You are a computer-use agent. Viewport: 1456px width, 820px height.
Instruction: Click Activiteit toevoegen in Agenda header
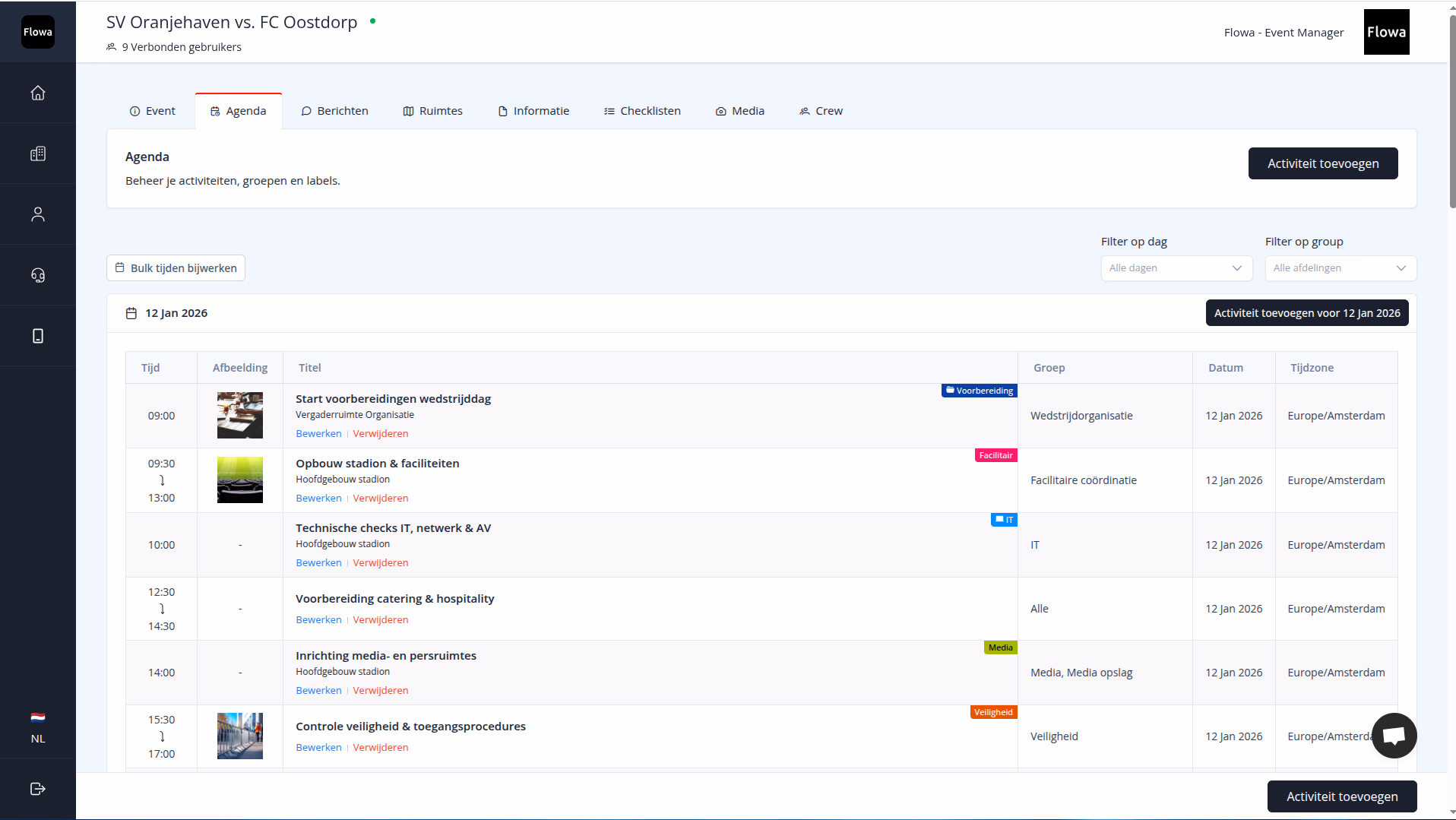pyautogui.click(x=1322, y=163)
